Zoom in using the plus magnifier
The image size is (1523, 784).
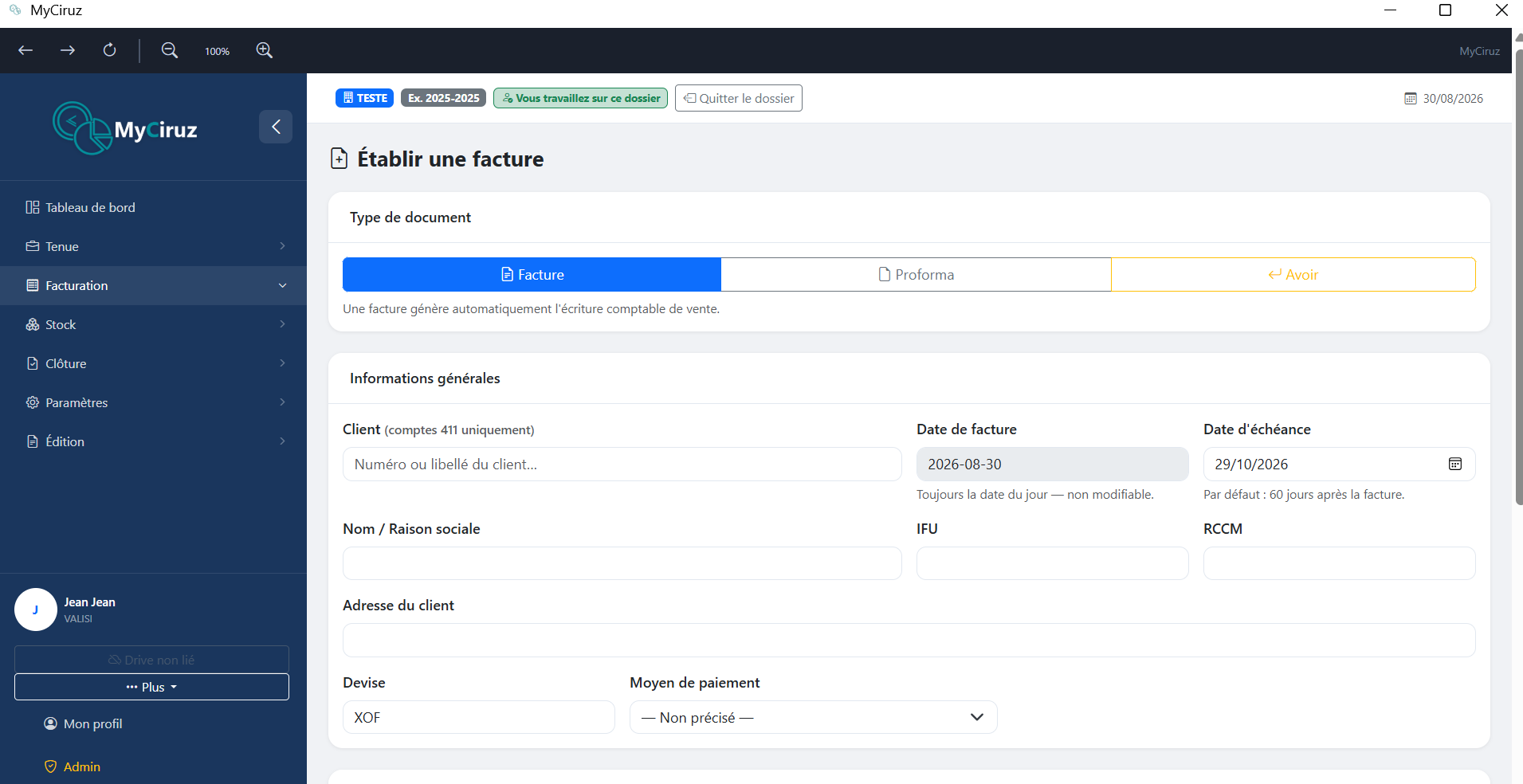[265, 50]
